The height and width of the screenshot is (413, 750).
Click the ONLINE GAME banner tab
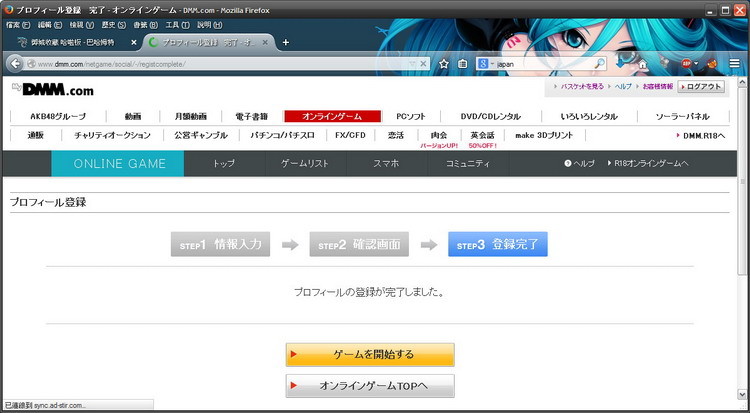click(118, 164)
